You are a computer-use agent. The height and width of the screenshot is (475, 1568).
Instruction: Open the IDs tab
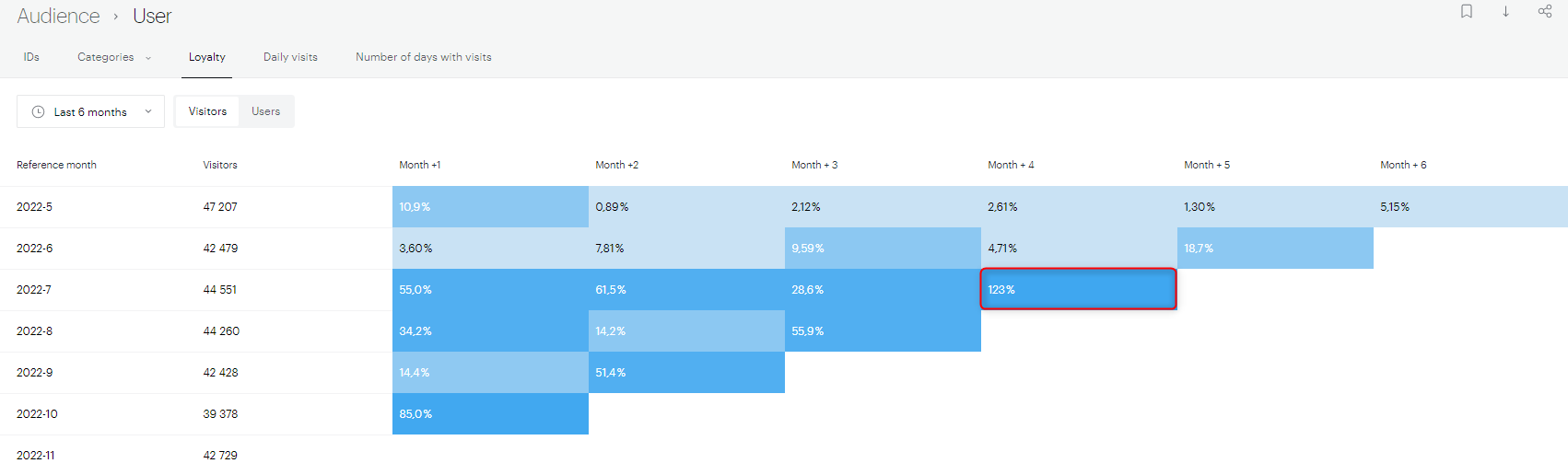click(31, 57)
